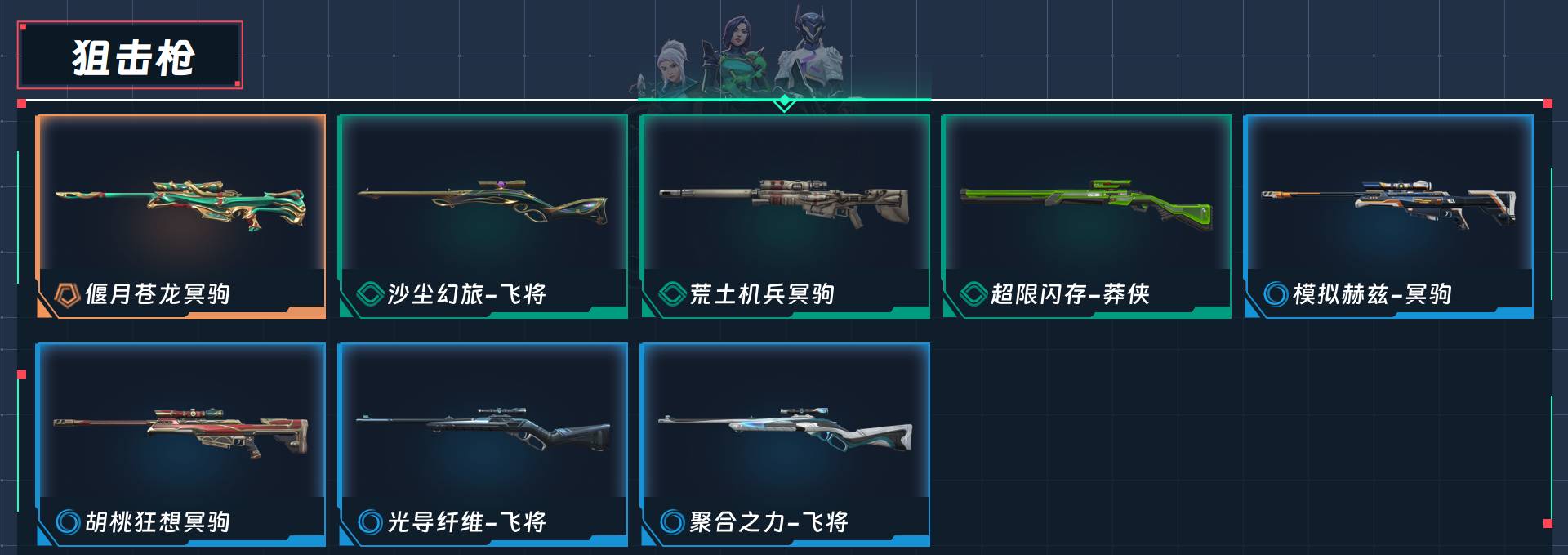Click the 超限闪存-莽侠 name label
Screen dimensions: 1568x555
1070,293
